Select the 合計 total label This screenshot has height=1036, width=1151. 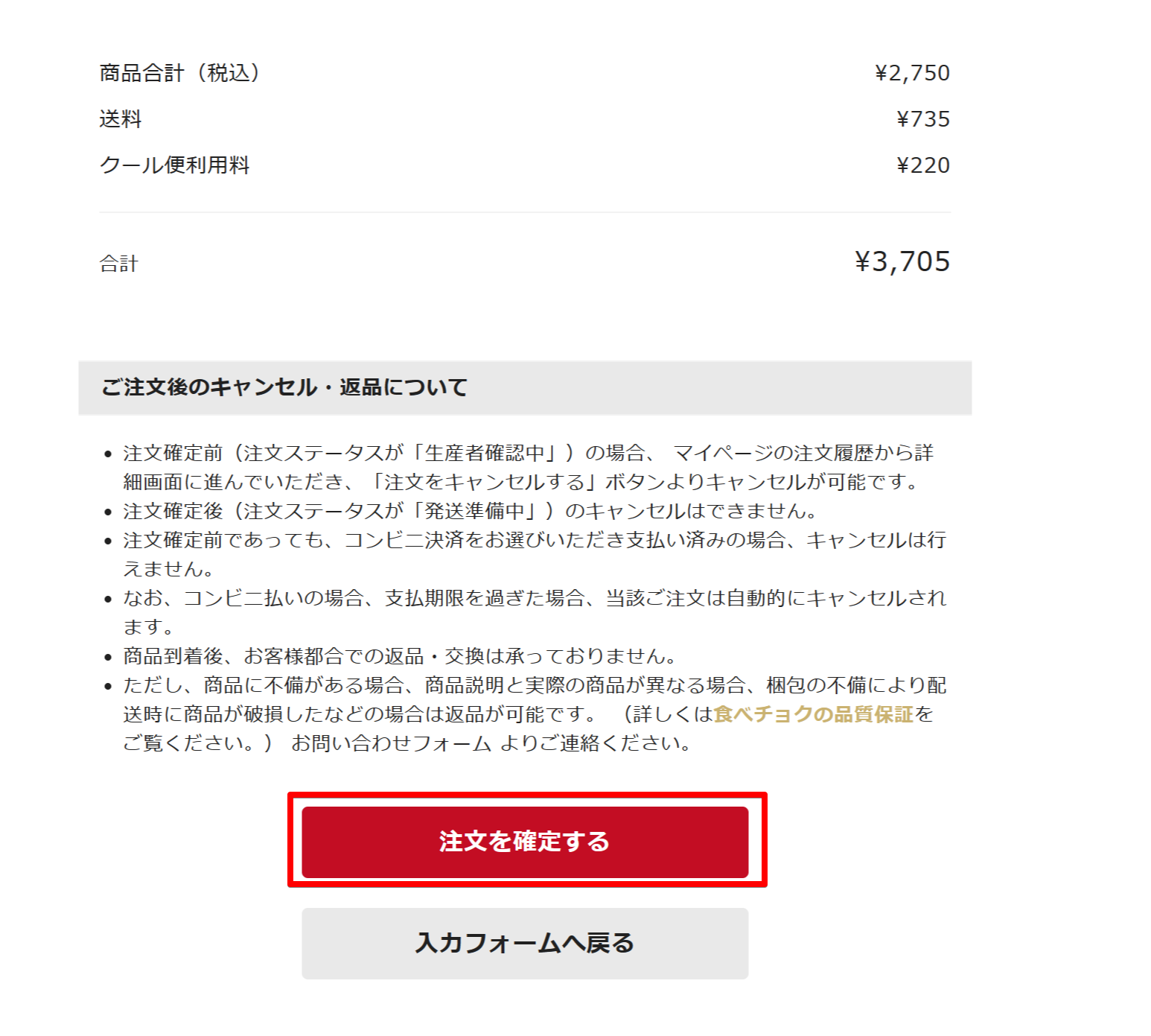pos(118,264)
